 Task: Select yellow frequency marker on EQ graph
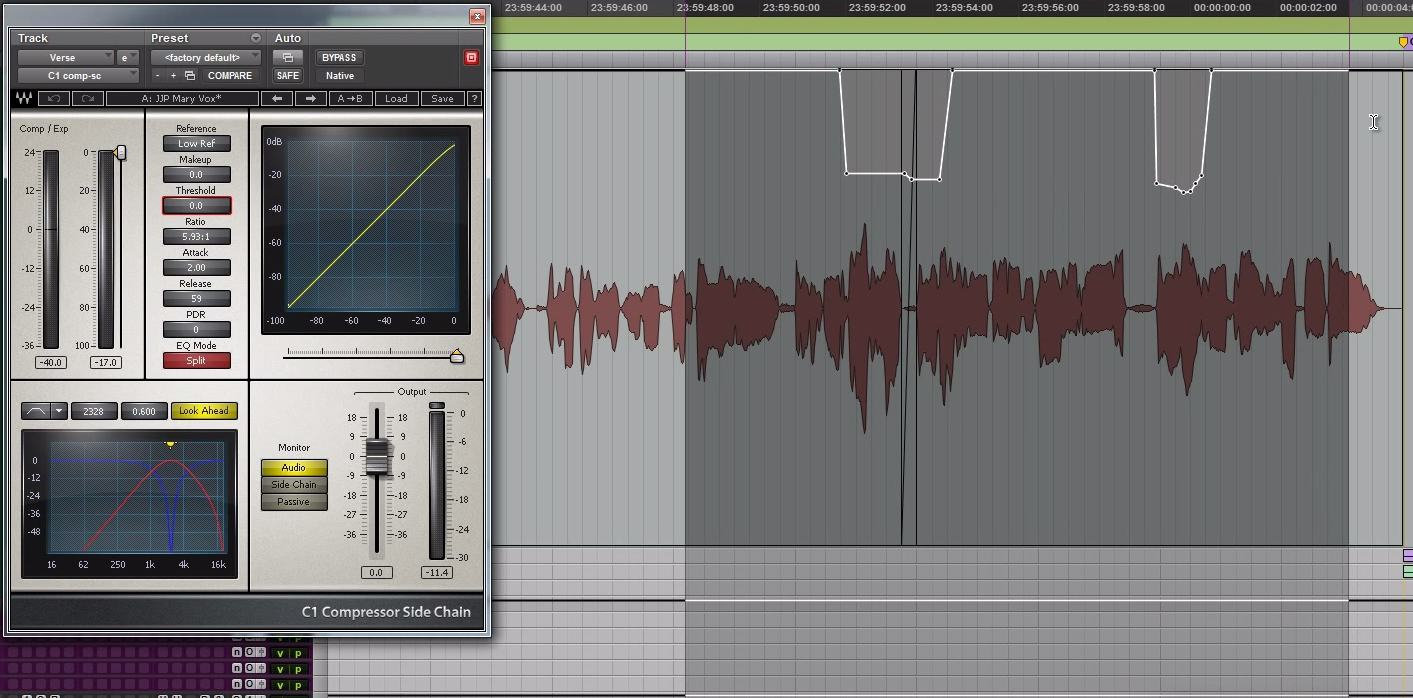[171, 444]
